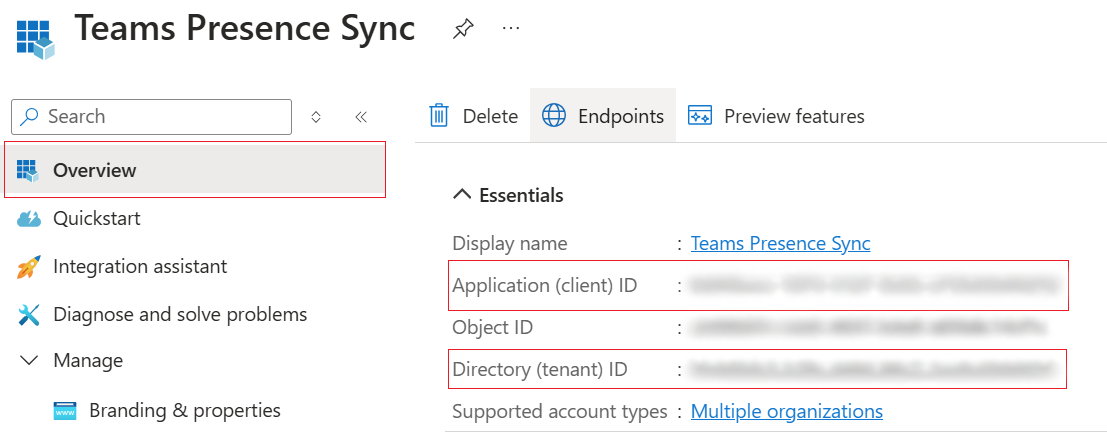Click the sidebar Search field
The image size is (1107, 435).
pyautogui.click(x=152, y=117)
